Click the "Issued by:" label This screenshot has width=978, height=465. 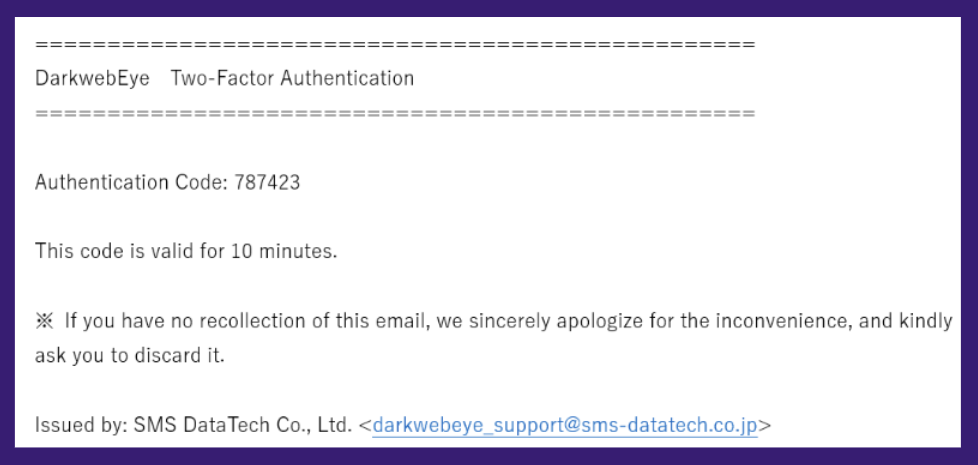point(80,426)
